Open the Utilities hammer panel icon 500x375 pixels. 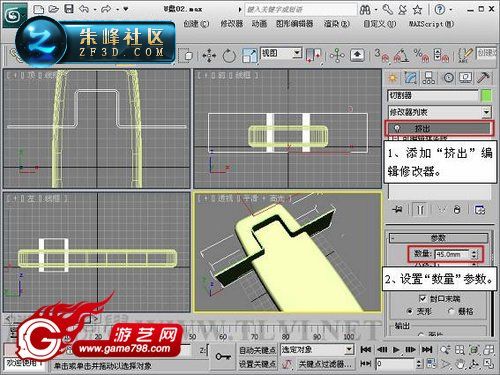click(483, 78)
